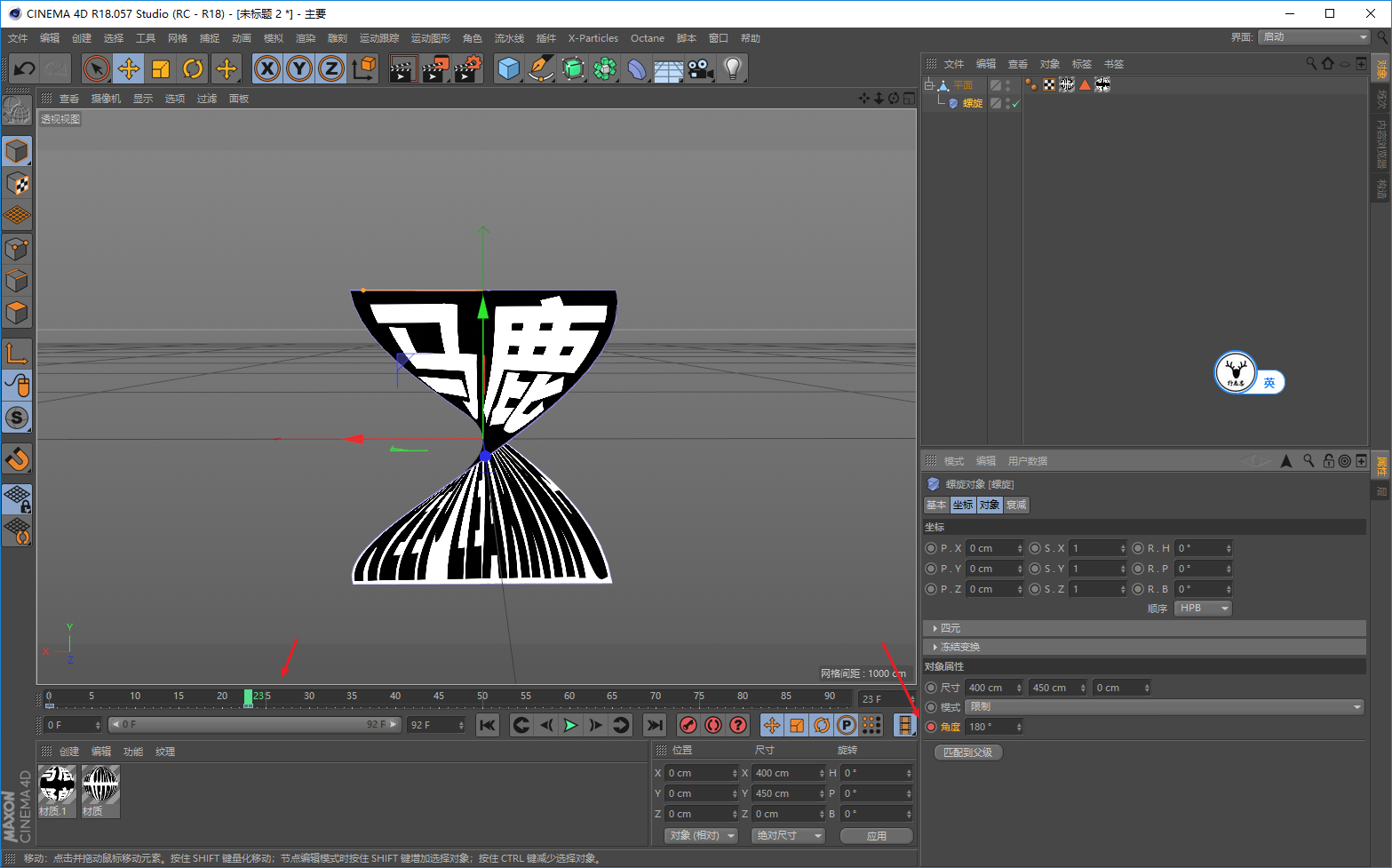Toggle the P . X keyframe radio button
1392x868 pixels.
tap(931, 548)
